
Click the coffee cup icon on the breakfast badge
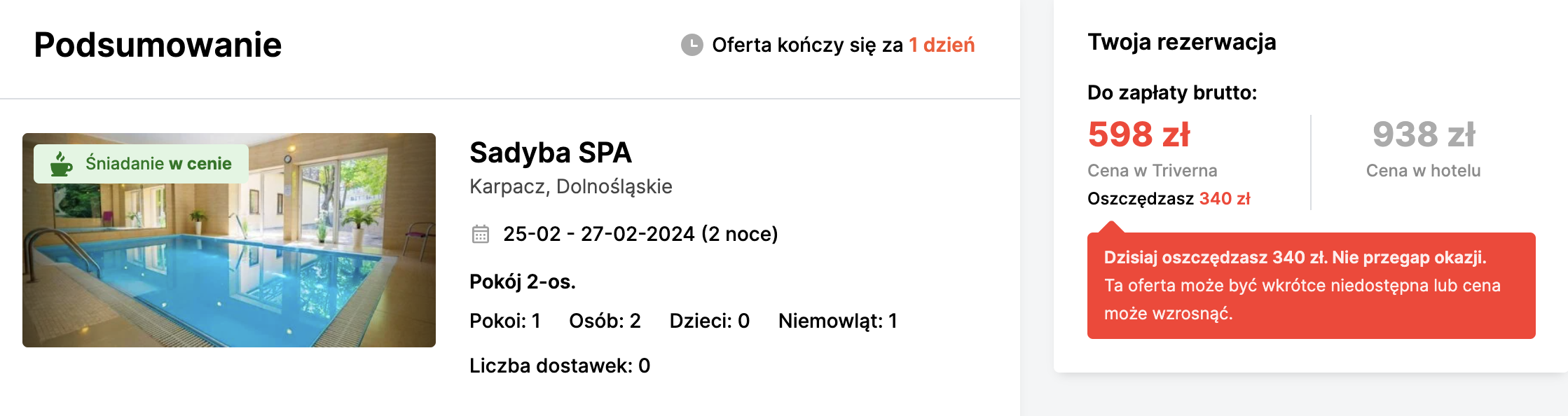tap(62, 164)
